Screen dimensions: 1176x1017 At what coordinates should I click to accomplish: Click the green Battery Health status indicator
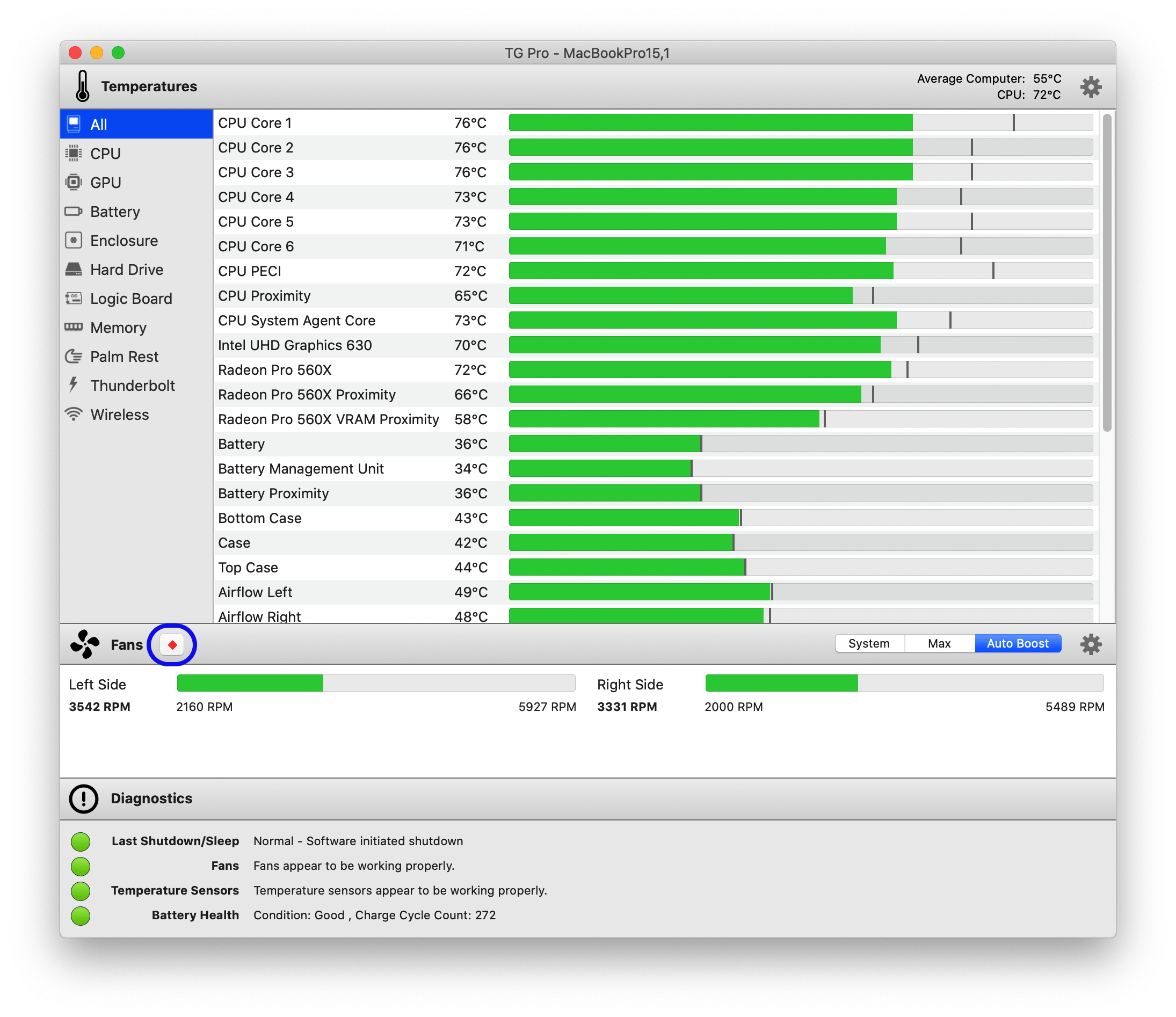(81, 916)
